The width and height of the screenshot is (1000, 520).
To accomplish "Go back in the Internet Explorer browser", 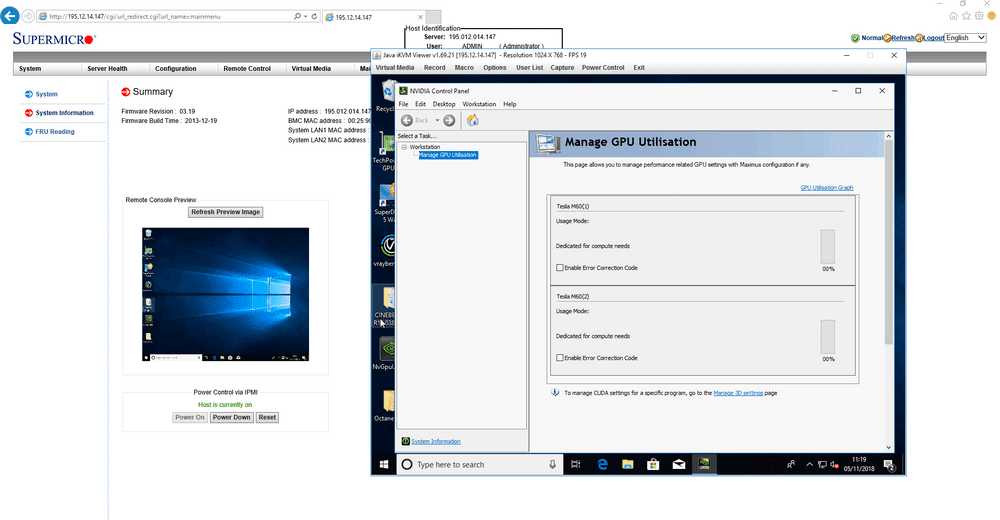I will (10, 16).
